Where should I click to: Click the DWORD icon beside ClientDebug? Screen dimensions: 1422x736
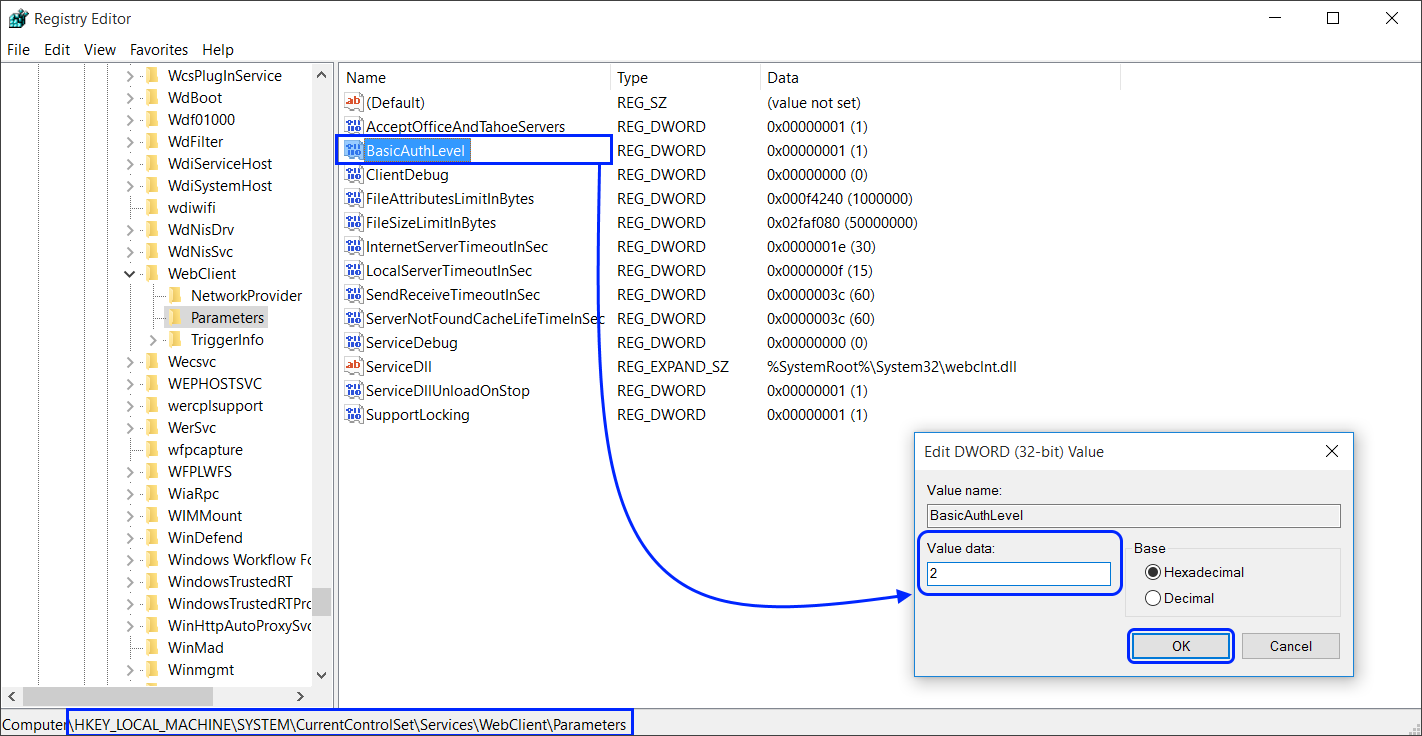coord(353,175)
